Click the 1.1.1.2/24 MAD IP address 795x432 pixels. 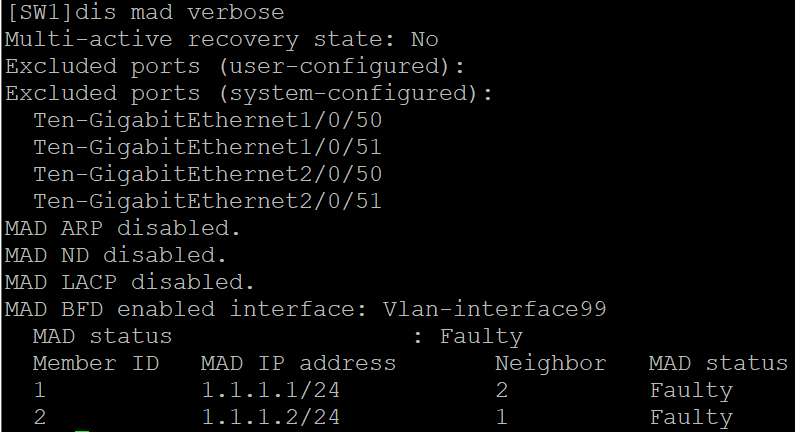point(270,417)
